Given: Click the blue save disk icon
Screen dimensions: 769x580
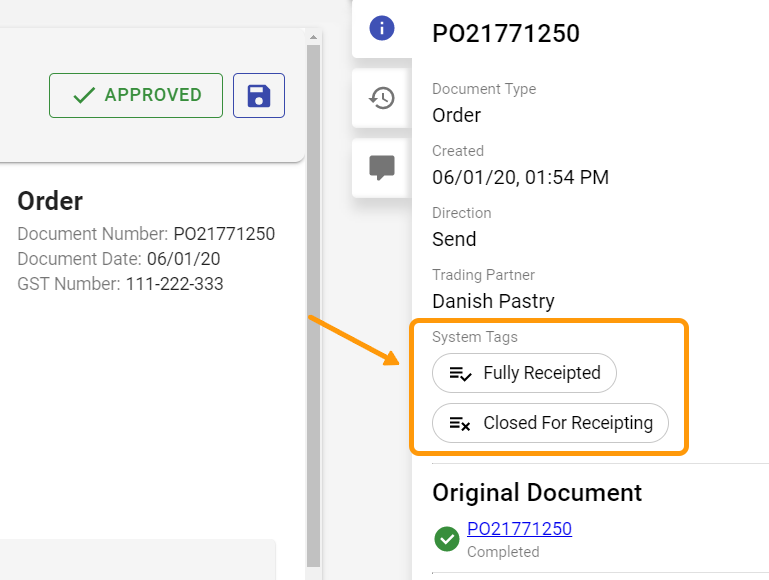Looking at the screenshot, I should tap(259, 96).
